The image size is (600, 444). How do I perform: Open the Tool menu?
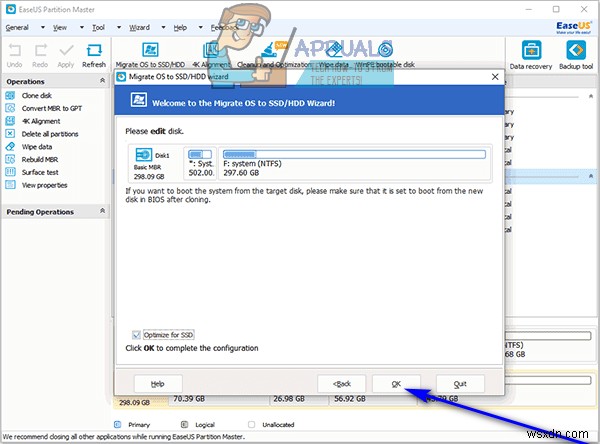(98, 28)
